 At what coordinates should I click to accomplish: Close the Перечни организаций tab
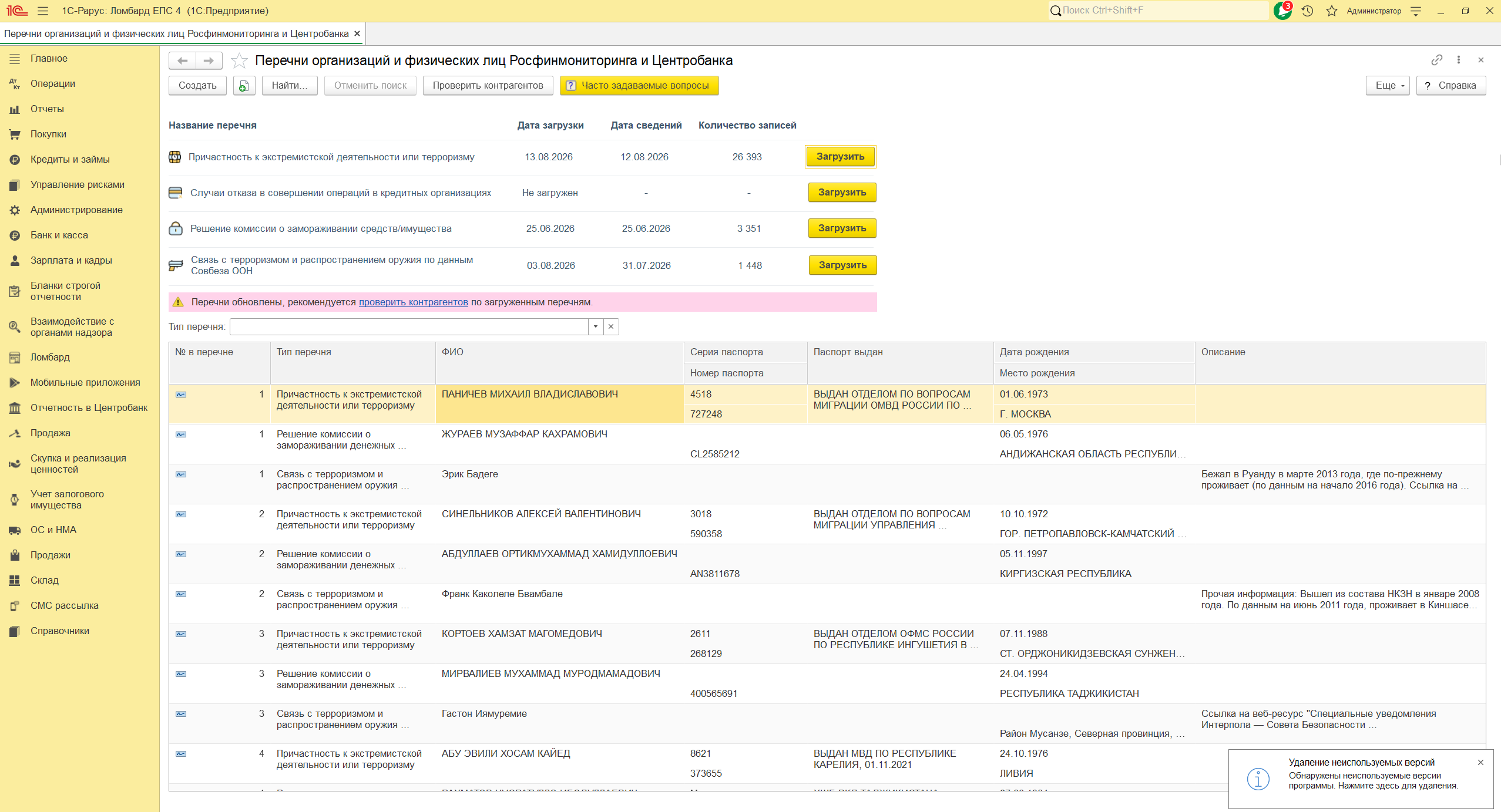click(x=357, y=33)
